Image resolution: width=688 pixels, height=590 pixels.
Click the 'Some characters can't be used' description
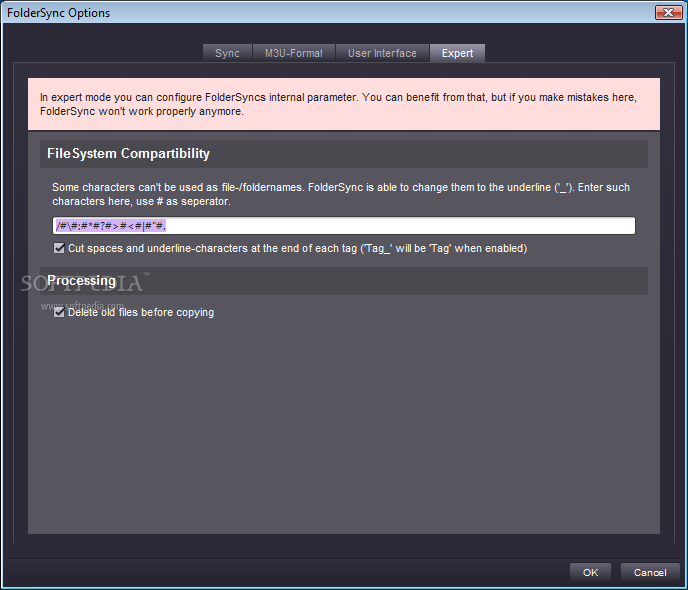(341, 194)
